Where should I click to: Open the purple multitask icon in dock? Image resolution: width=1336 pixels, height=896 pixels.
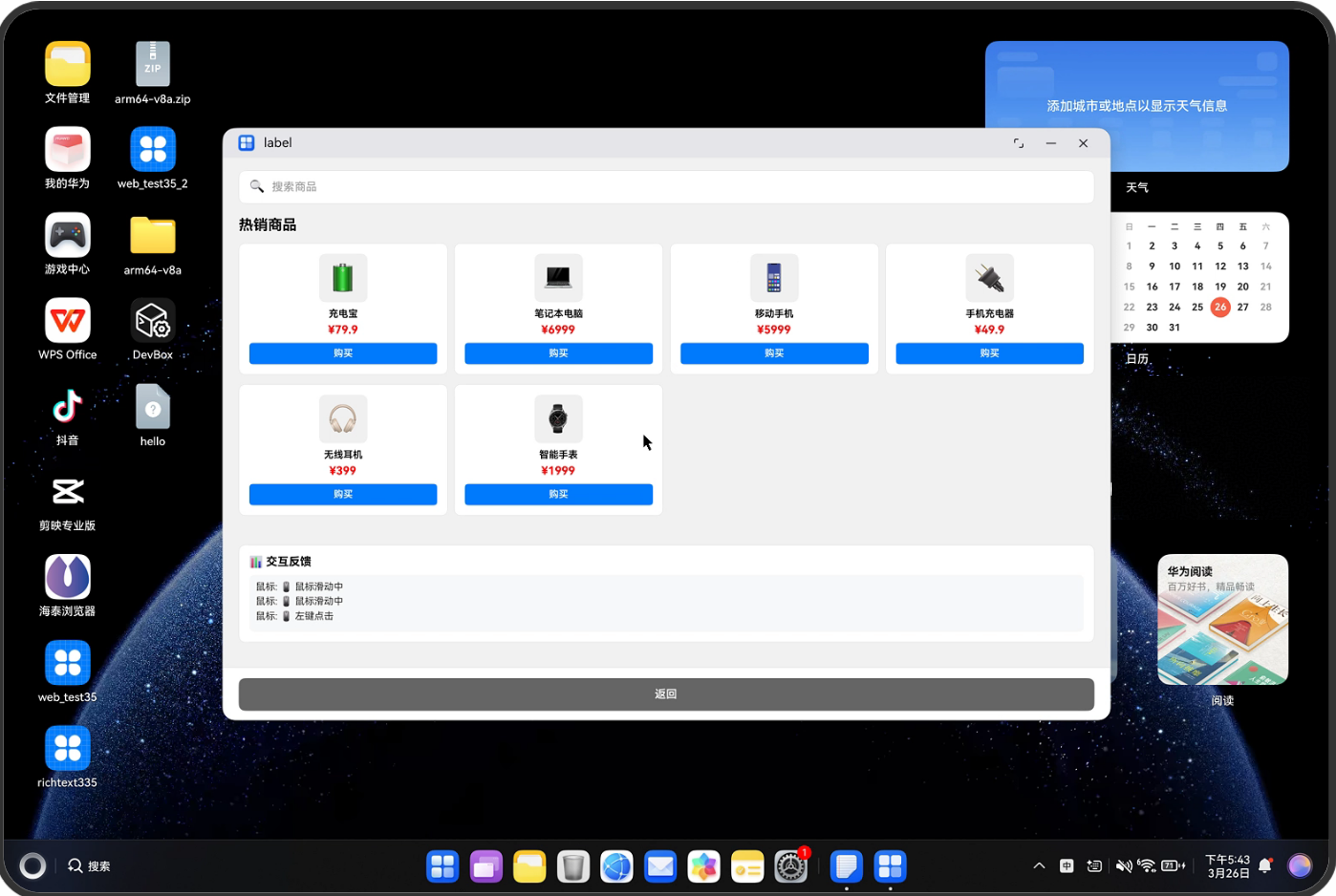pos(486,866)
